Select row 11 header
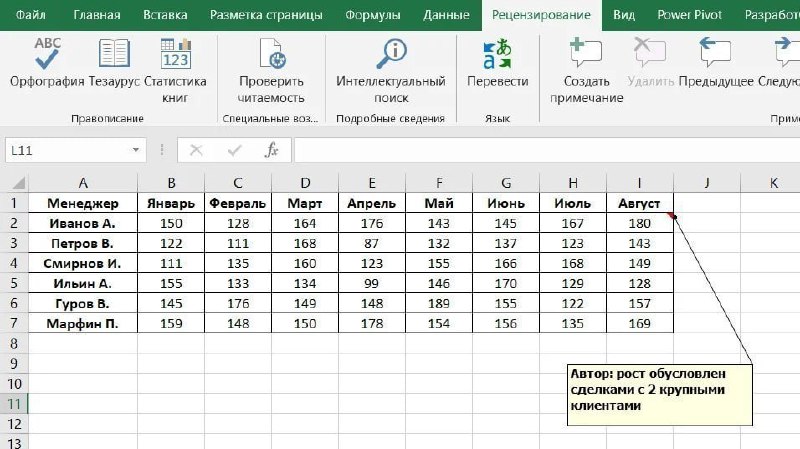The image size is (800, 449). 14,404
